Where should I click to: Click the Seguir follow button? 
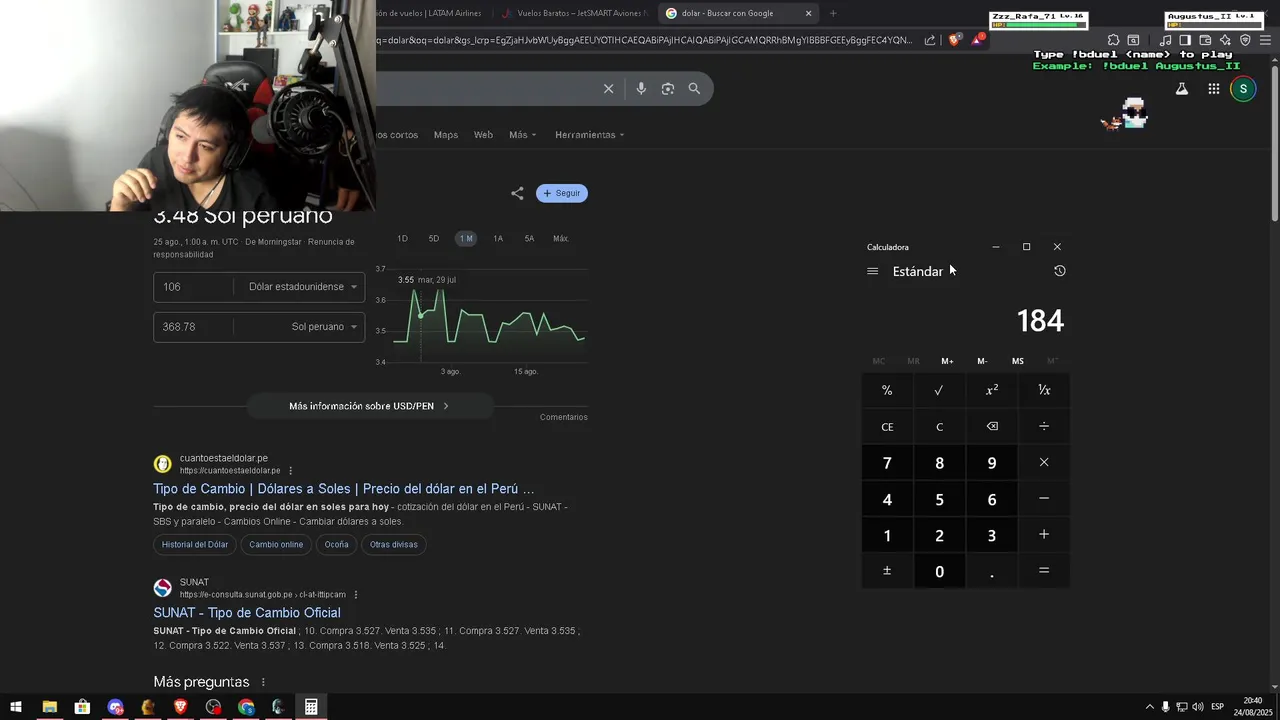562,193
